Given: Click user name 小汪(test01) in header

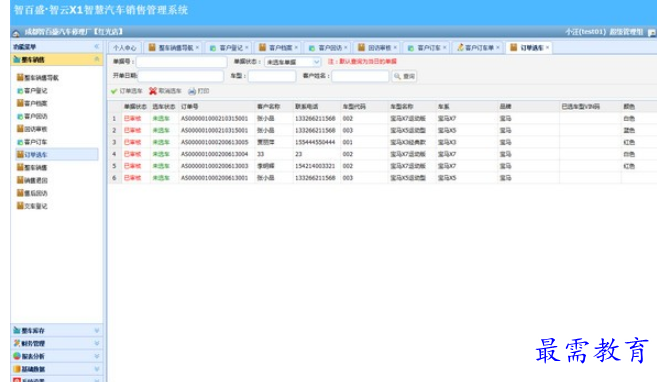Looking at the screenshot, I should tap(585, 32).
